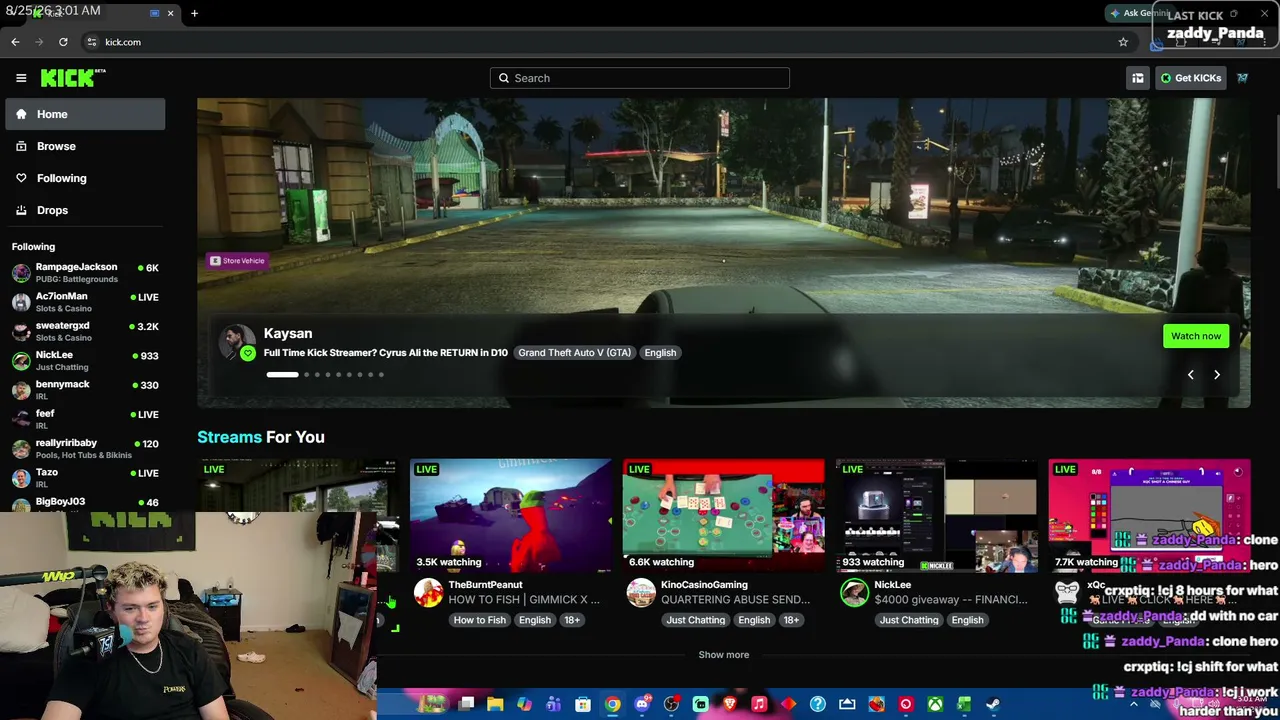Open Tazo's channel from Following

pyautogui.click(x=85, y=477)
